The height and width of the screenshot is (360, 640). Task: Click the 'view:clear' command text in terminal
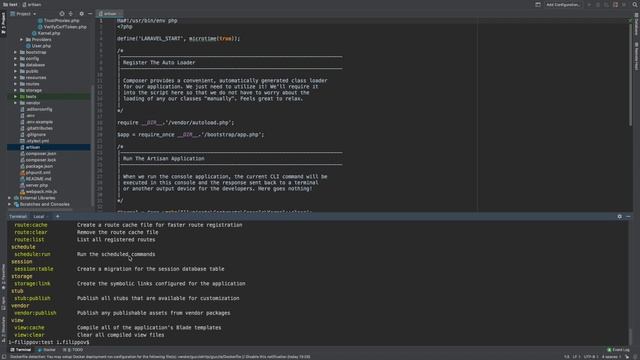(29, 335)
